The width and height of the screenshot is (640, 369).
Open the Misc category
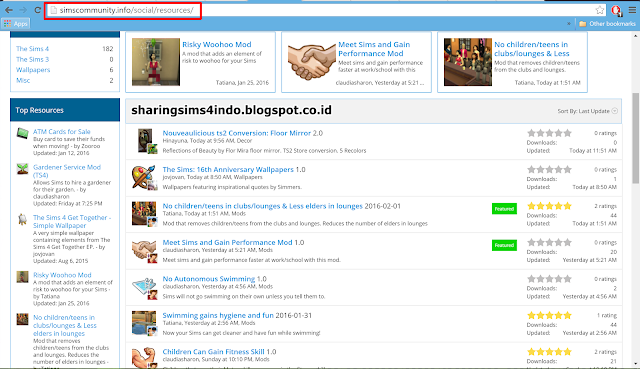[x=23, y=80]
